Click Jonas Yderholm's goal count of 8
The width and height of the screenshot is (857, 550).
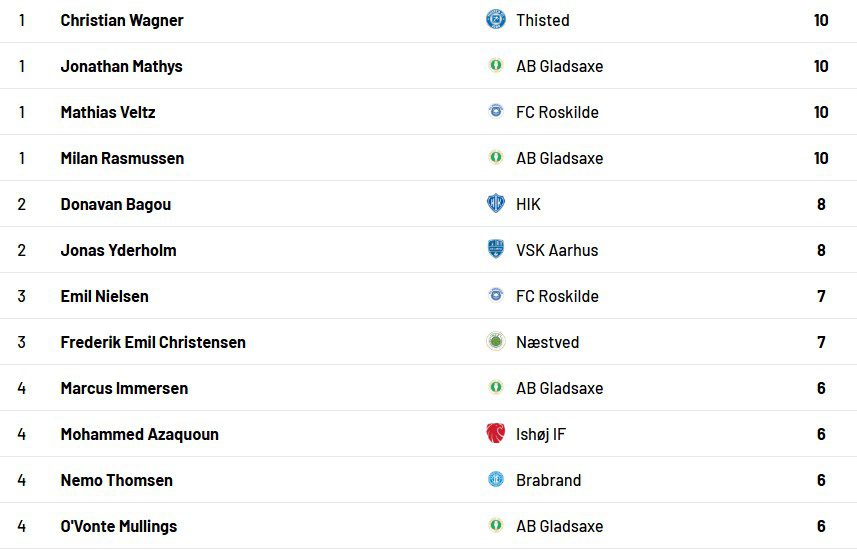tap(821, 250)
